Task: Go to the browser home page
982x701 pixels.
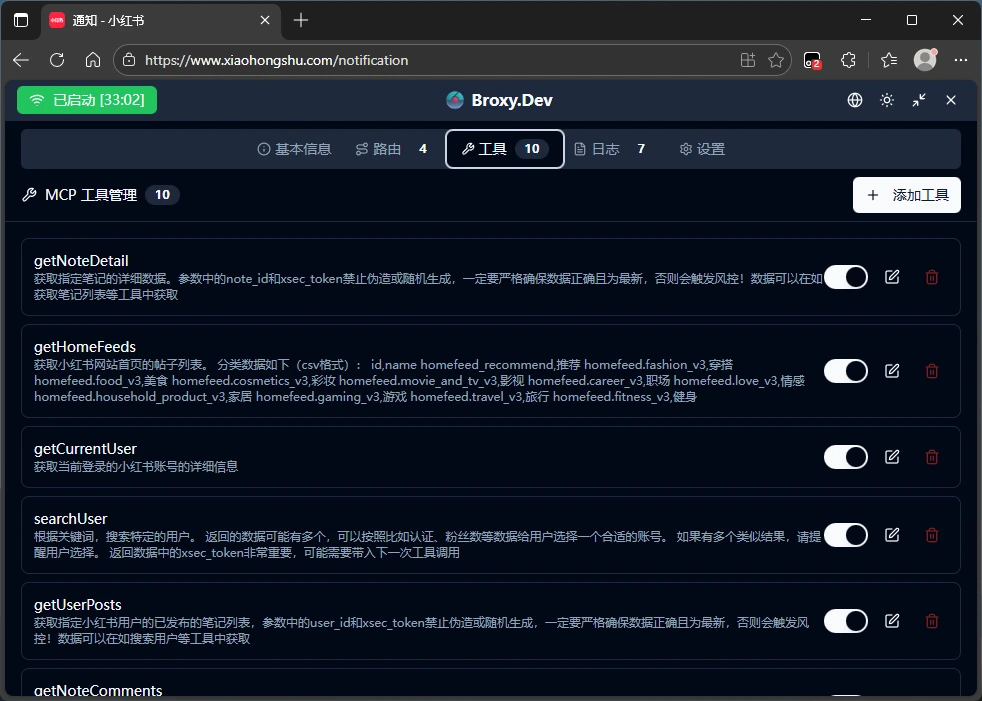Action: (x=93, y=60)
